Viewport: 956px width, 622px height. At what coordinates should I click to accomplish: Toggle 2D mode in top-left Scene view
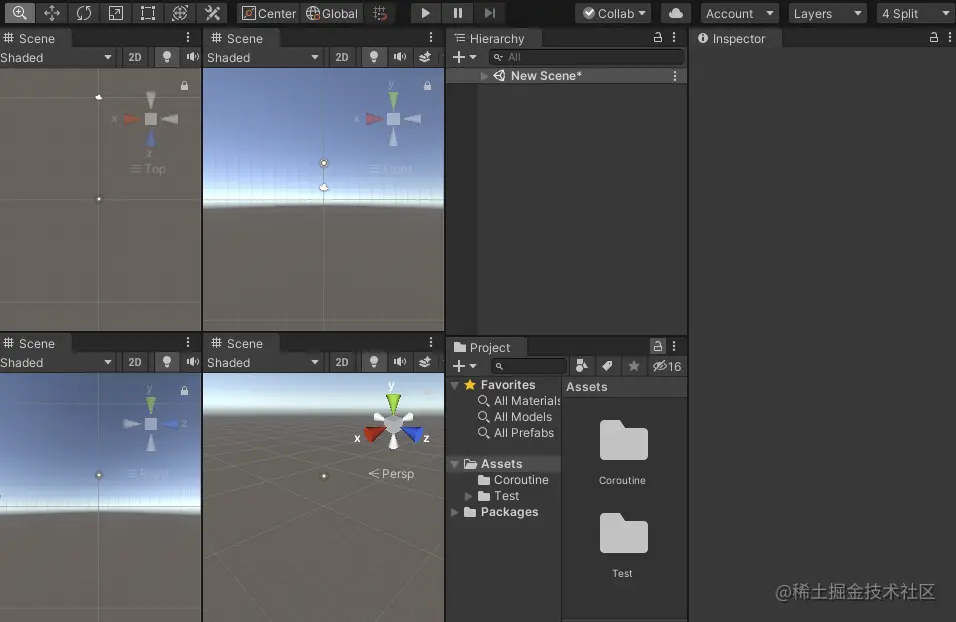(135, 57)
